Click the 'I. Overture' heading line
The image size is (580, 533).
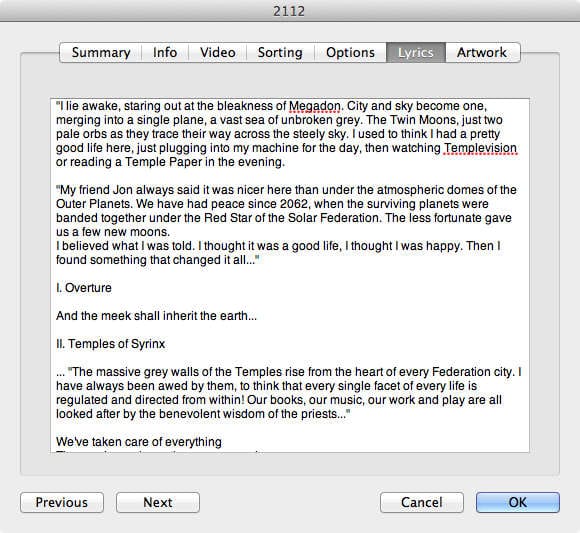pos(84,288)
